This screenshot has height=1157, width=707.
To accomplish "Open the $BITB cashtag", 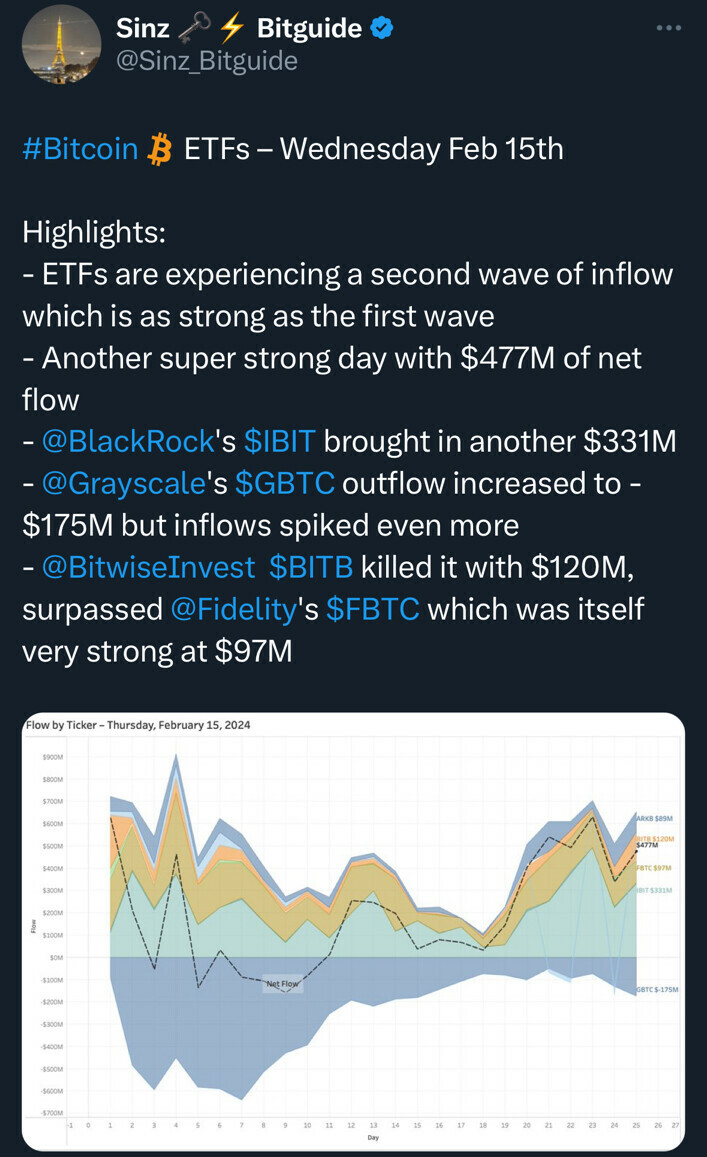I will click(x=311, y=567).
